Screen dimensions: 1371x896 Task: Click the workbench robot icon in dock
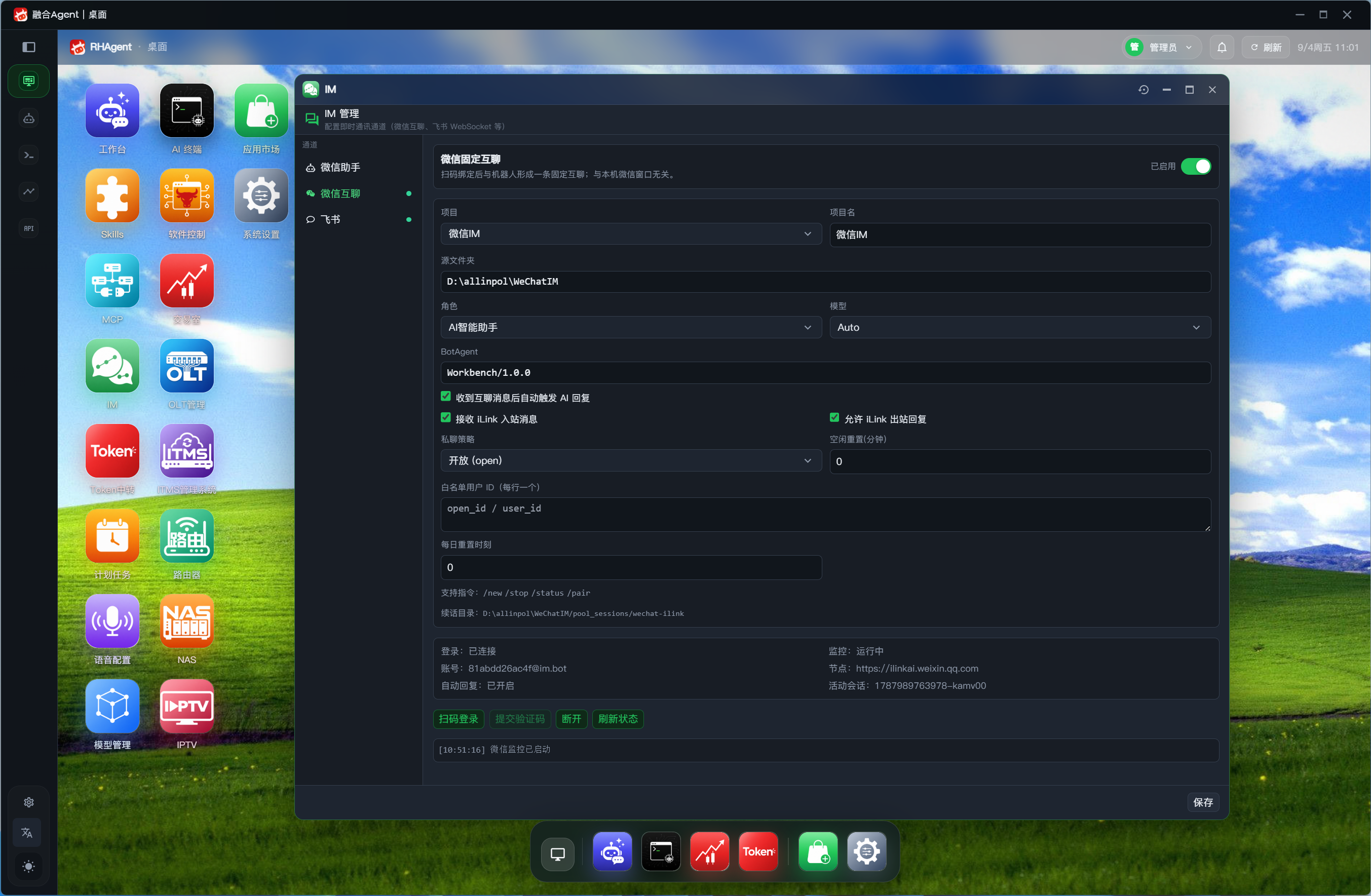tap(613, 852)
